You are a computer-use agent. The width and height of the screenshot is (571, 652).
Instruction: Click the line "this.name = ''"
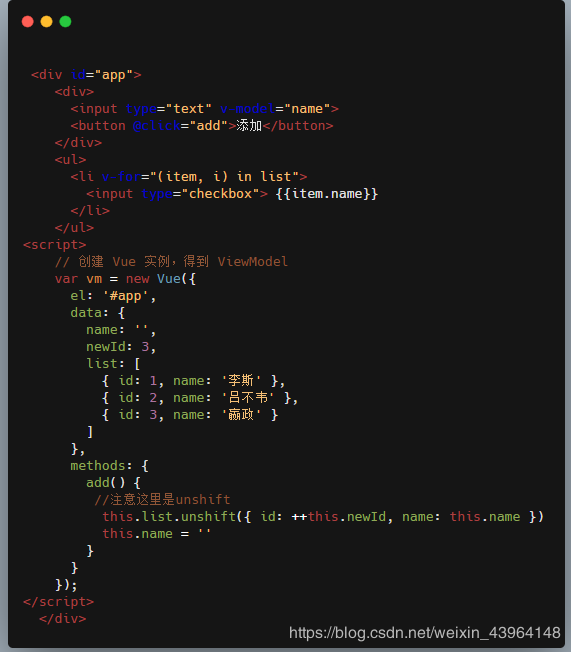tap(157, 534)
